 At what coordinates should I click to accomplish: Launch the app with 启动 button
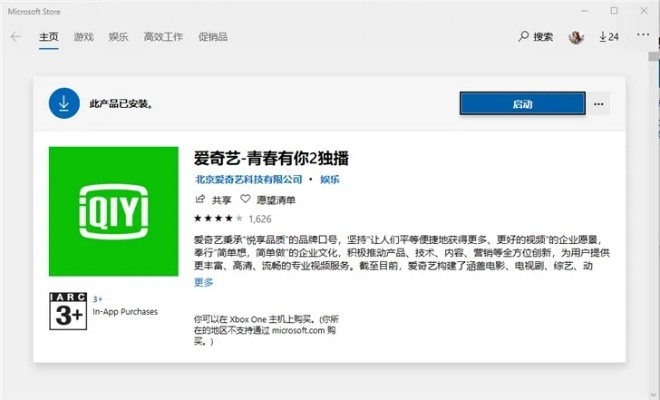pyautogui.click(x=522, y=103)
